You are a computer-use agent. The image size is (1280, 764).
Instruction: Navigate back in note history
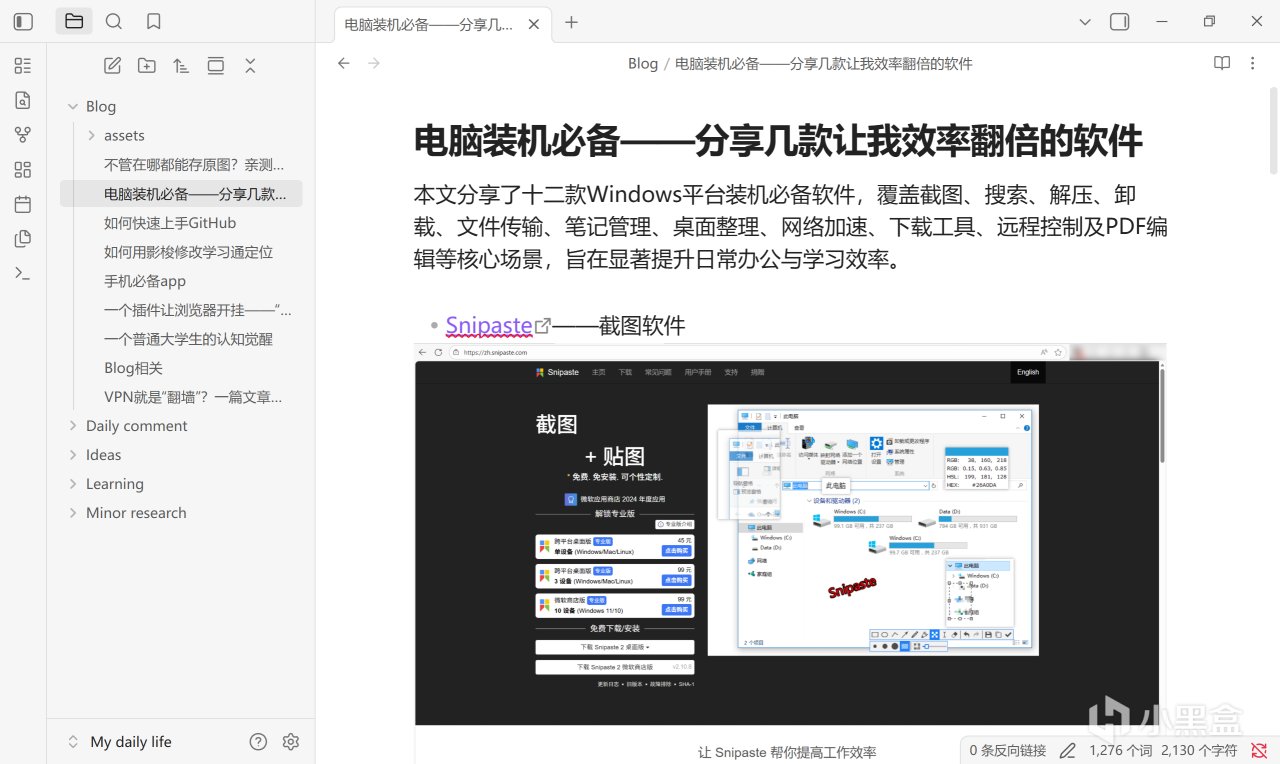[x=344, y=63]
